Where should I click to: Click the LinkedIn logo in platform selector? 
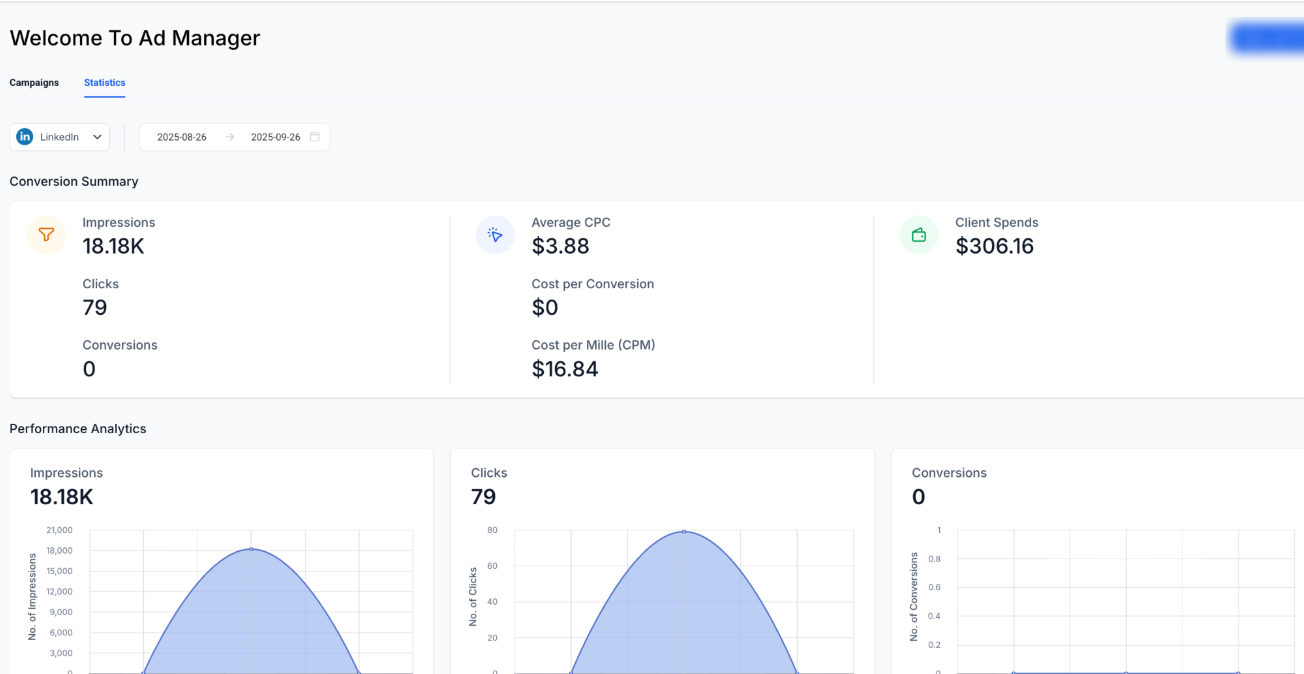[25, 137]
